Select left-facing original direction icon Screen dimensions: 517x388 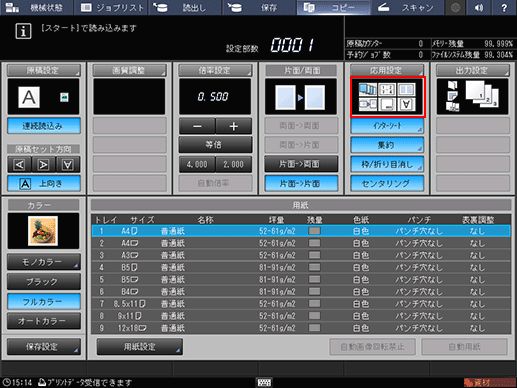[19, 165]
